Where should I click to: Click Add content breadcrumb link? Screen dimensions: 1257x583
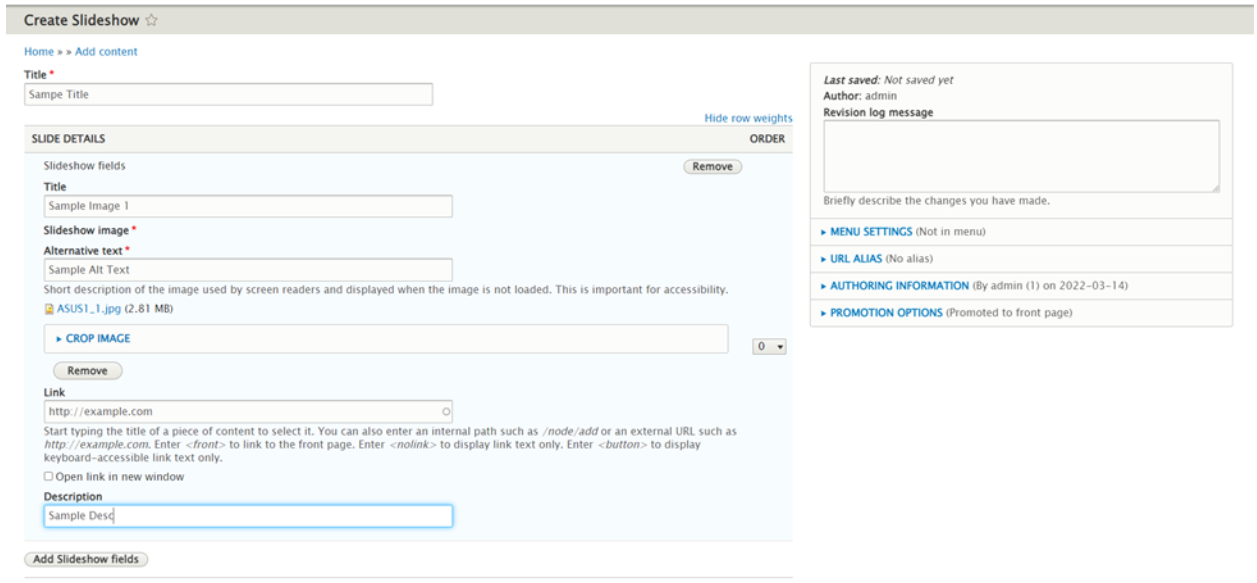tap(106, 52)
